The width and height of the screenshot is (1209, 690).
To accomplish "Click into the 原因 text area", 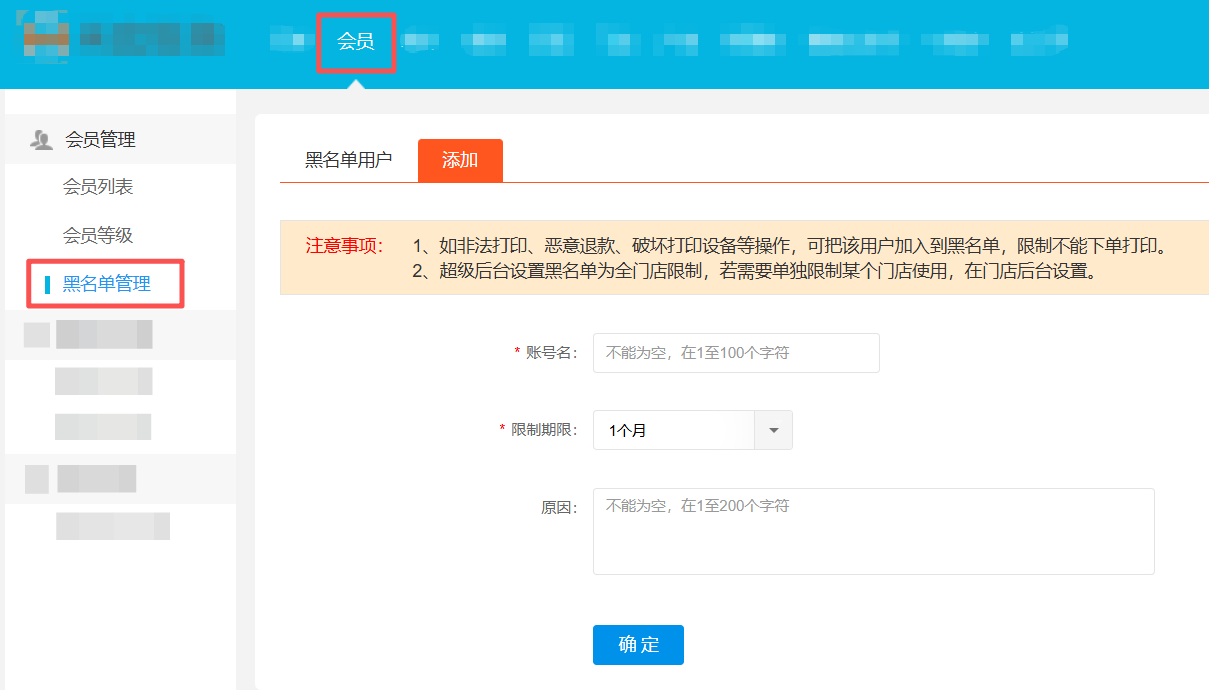I will (873, 531).
